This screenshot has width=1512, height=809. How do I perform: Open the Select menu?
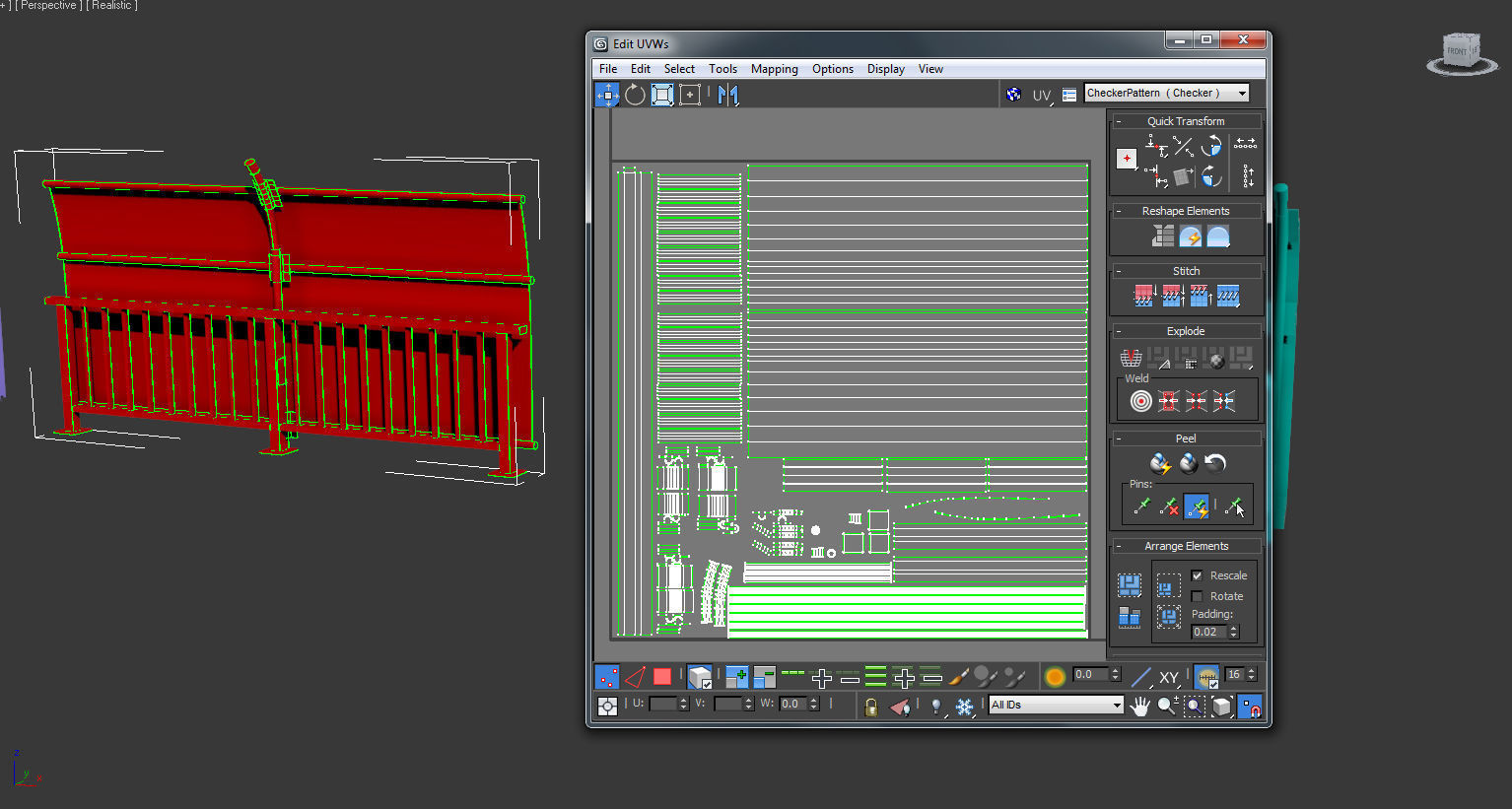tap(679, 69)
